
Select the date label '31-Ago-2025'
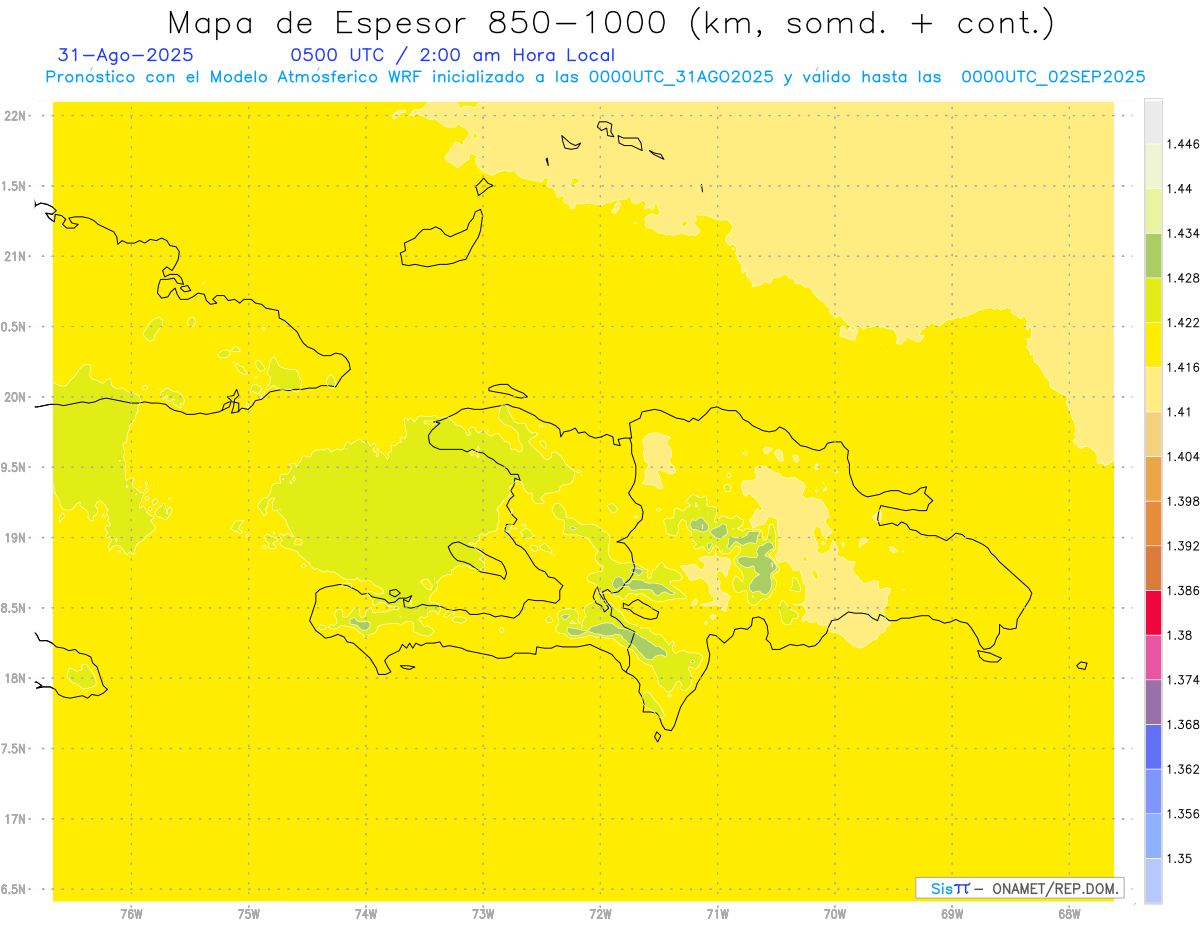(x=126, y=55)
